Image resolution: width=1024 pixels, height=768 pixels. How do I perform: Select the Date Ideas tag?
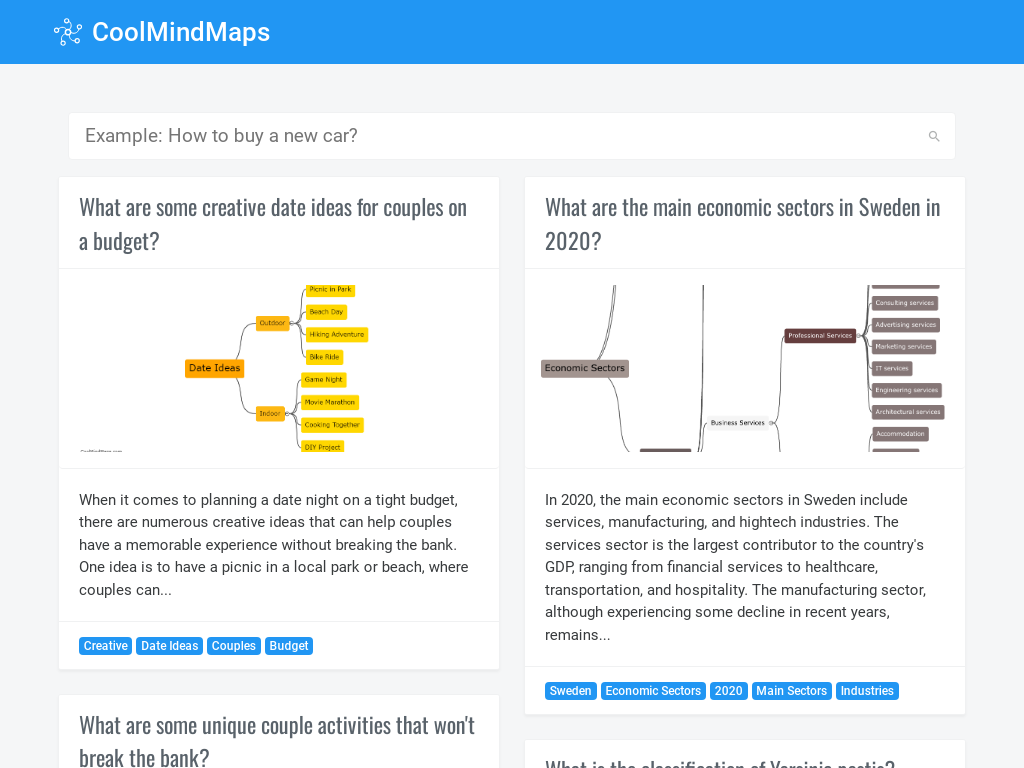click(x=170, y=646)
